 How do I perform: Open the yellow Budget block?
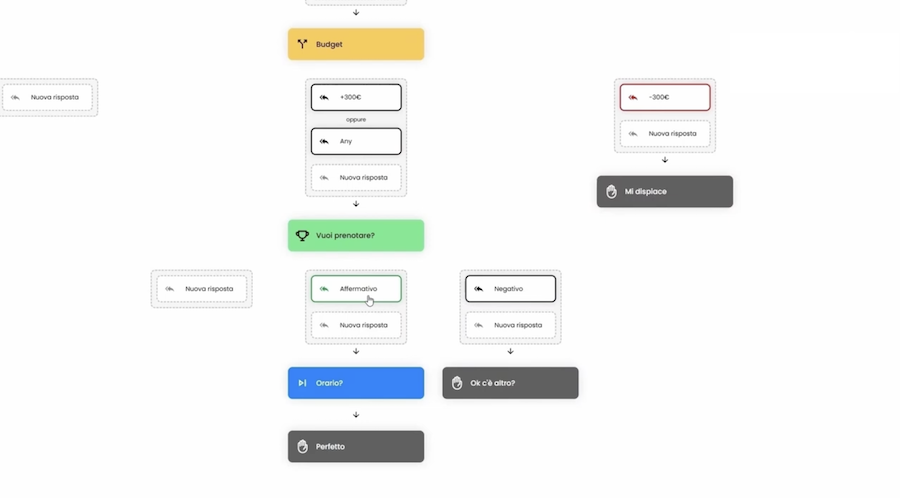356,44
